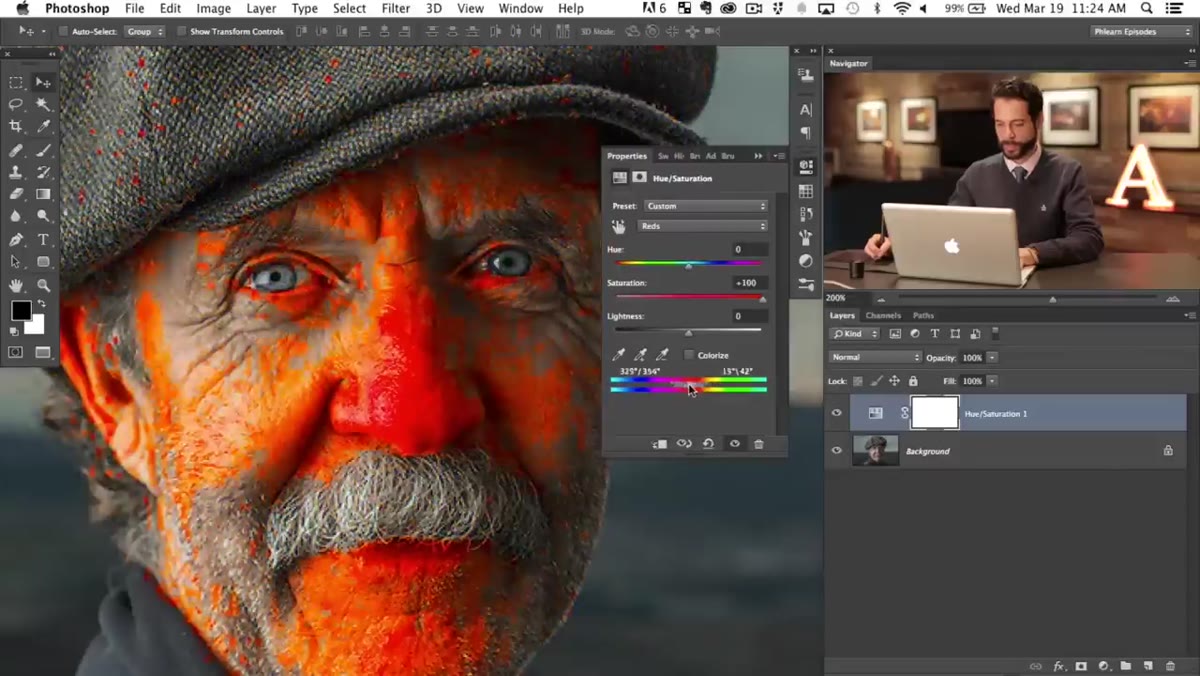1200x676 pixels.
Task: Select the Path Selection tool
Action: click(x=16, y=262)
